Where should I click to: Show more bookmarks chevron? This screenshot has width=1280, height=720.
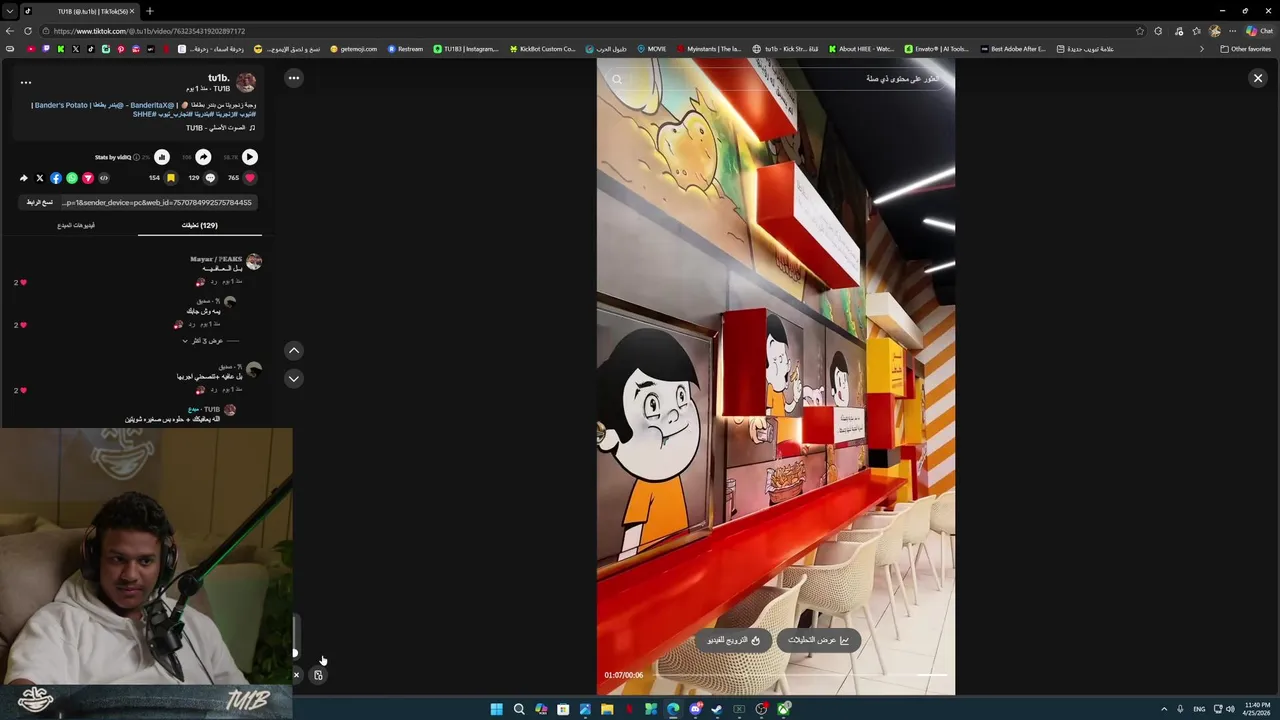[x=1202, y=49]
